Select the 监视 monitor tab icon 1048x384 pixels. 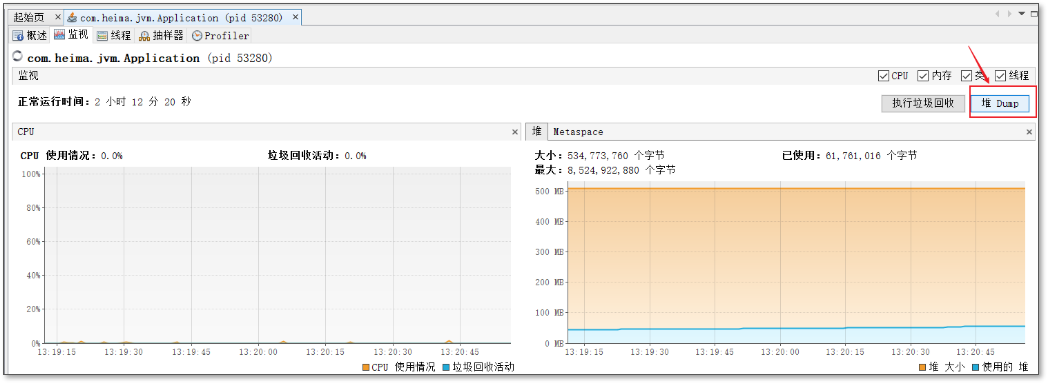(x=59, y=35)
